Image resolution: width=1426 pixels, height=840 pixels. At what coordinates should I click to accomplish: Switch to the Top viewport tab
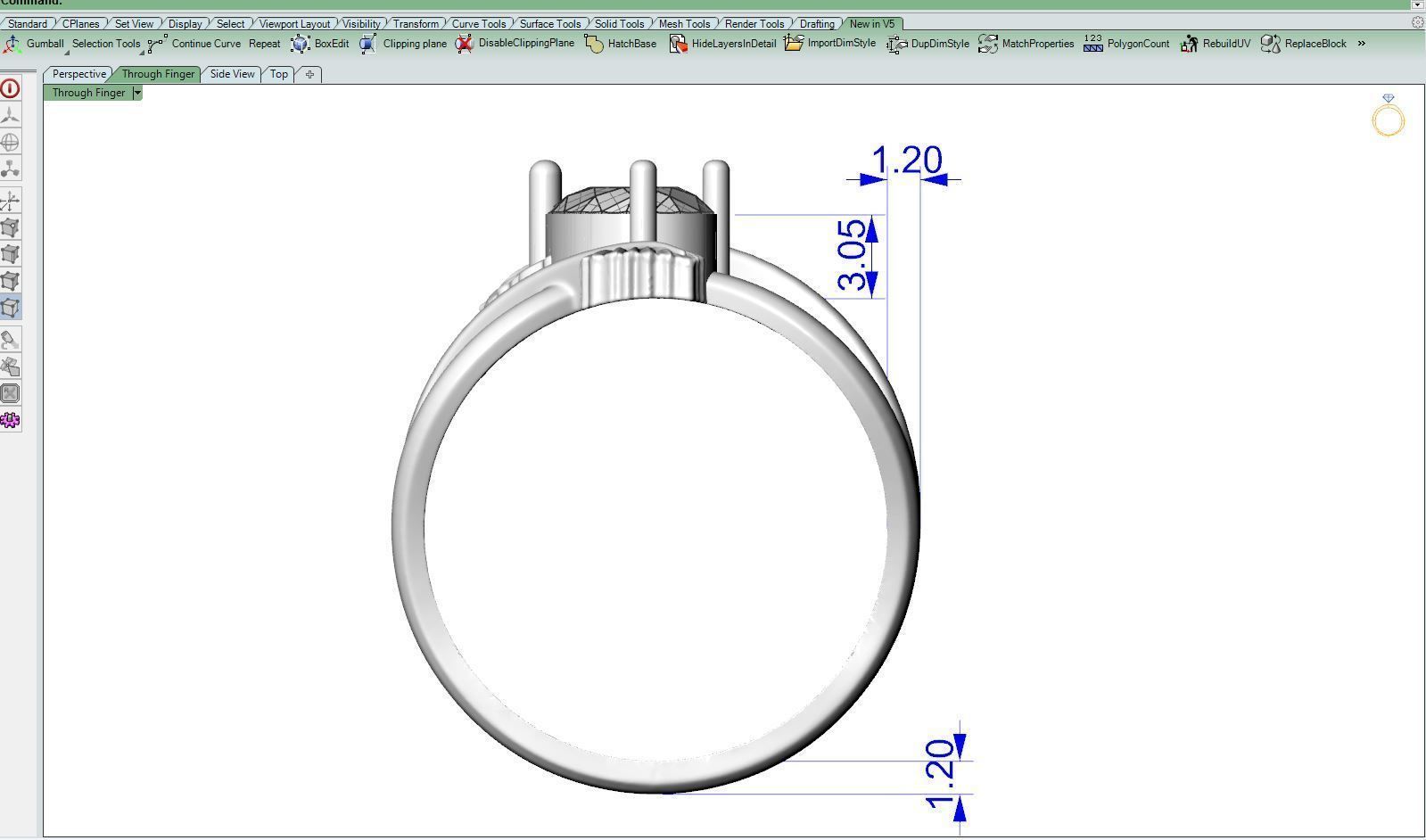[279, 74]
